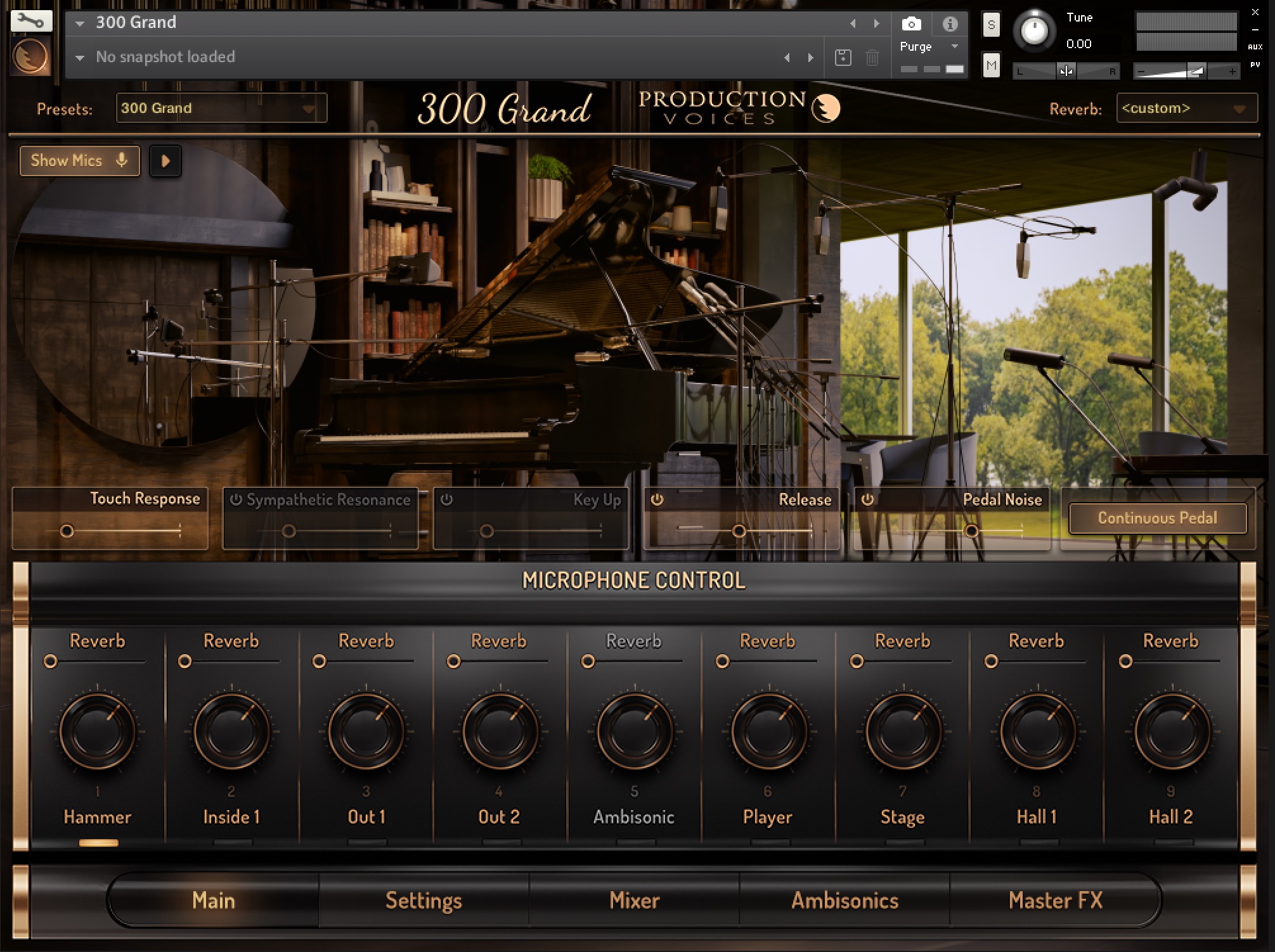Click the Out 2 mic volume knob
1275x952 pixels.
click(x=500, y=731)
